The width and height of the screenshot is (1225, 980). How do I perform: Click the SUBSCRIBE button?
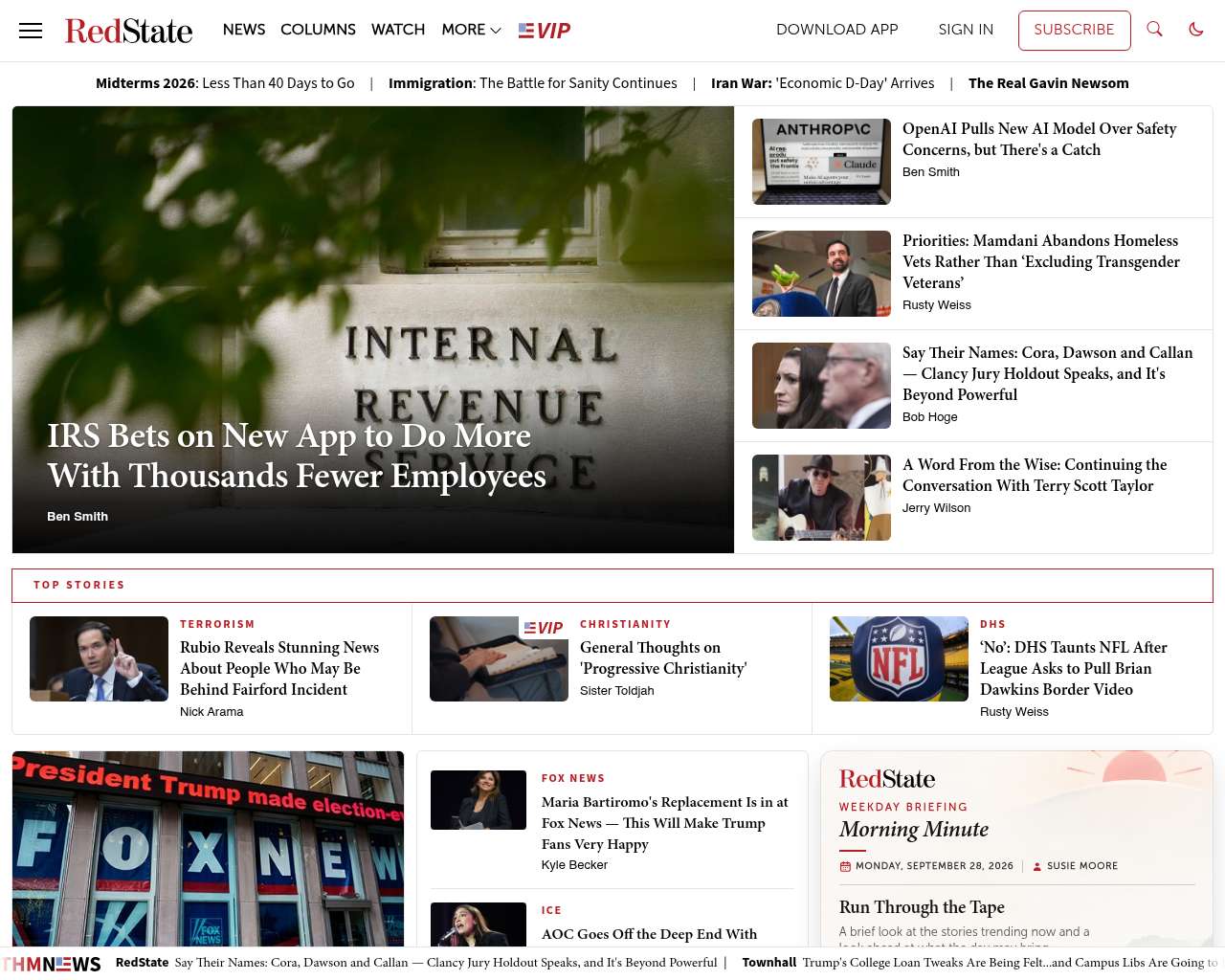coord(1074,31)
